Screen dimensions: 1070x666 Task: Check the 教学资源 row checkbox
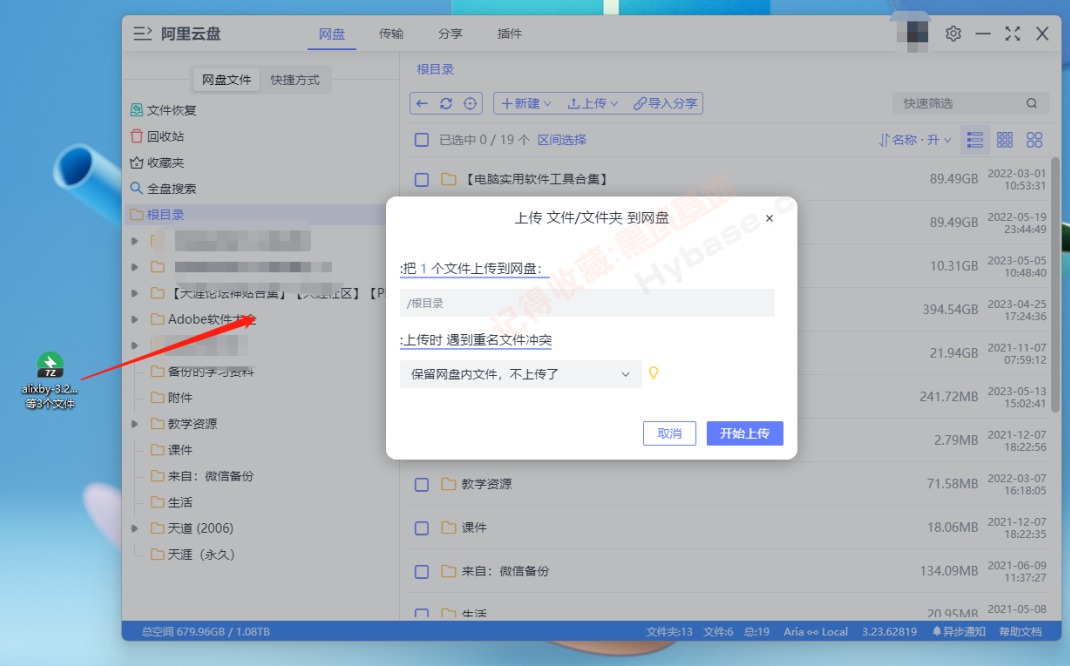pyautogui.click(x=422, y=484)
